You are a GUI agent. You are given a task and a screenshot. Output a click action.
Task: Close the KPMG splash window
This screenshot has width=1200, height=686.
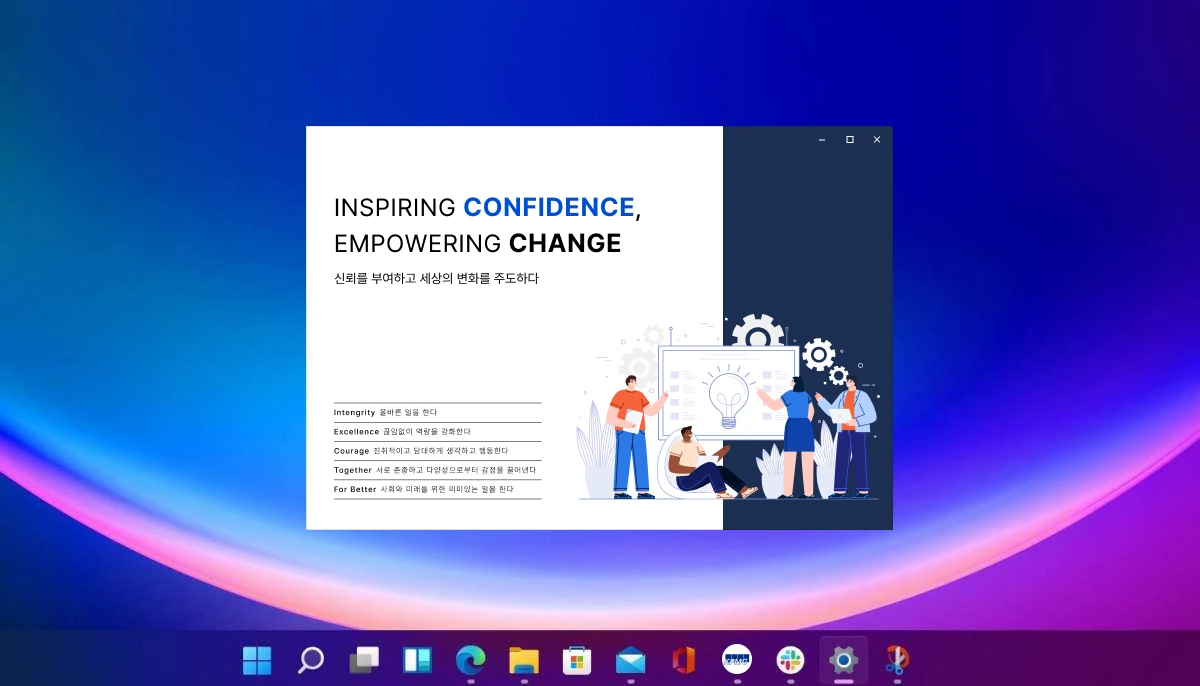point(877,140)
